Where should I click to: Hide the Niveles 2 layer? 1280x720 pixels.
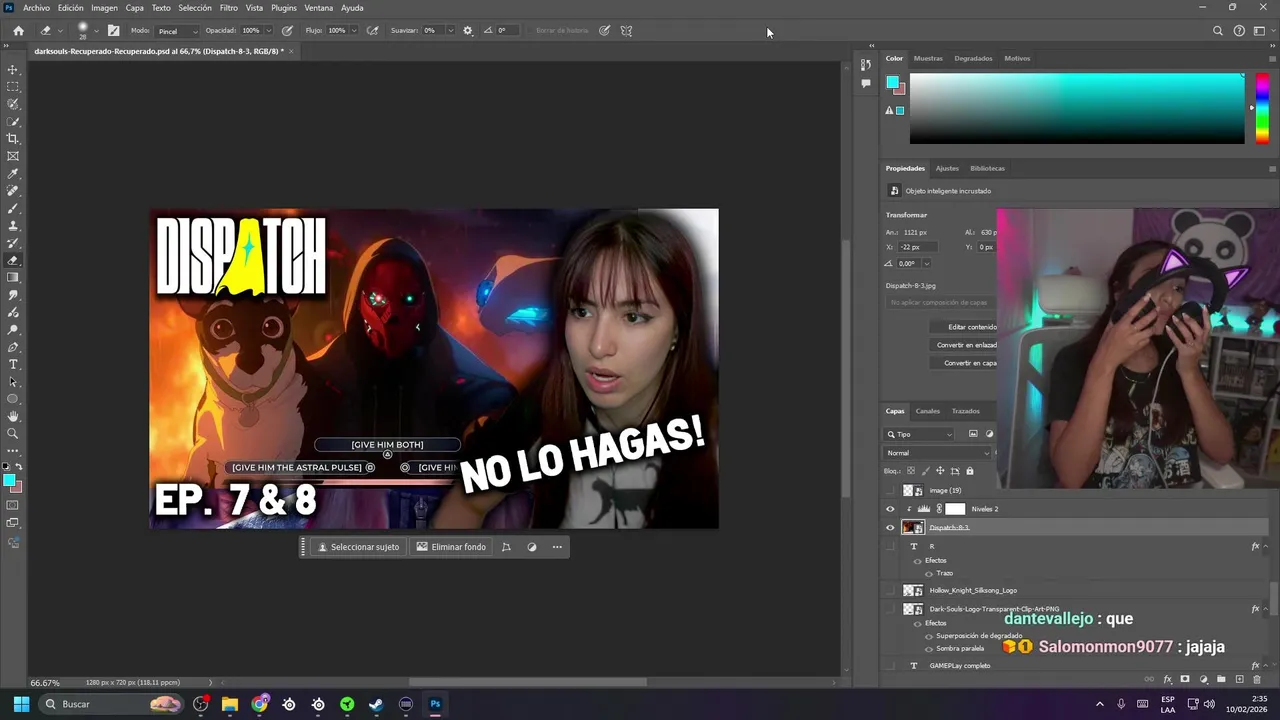[x=890, y=509]
